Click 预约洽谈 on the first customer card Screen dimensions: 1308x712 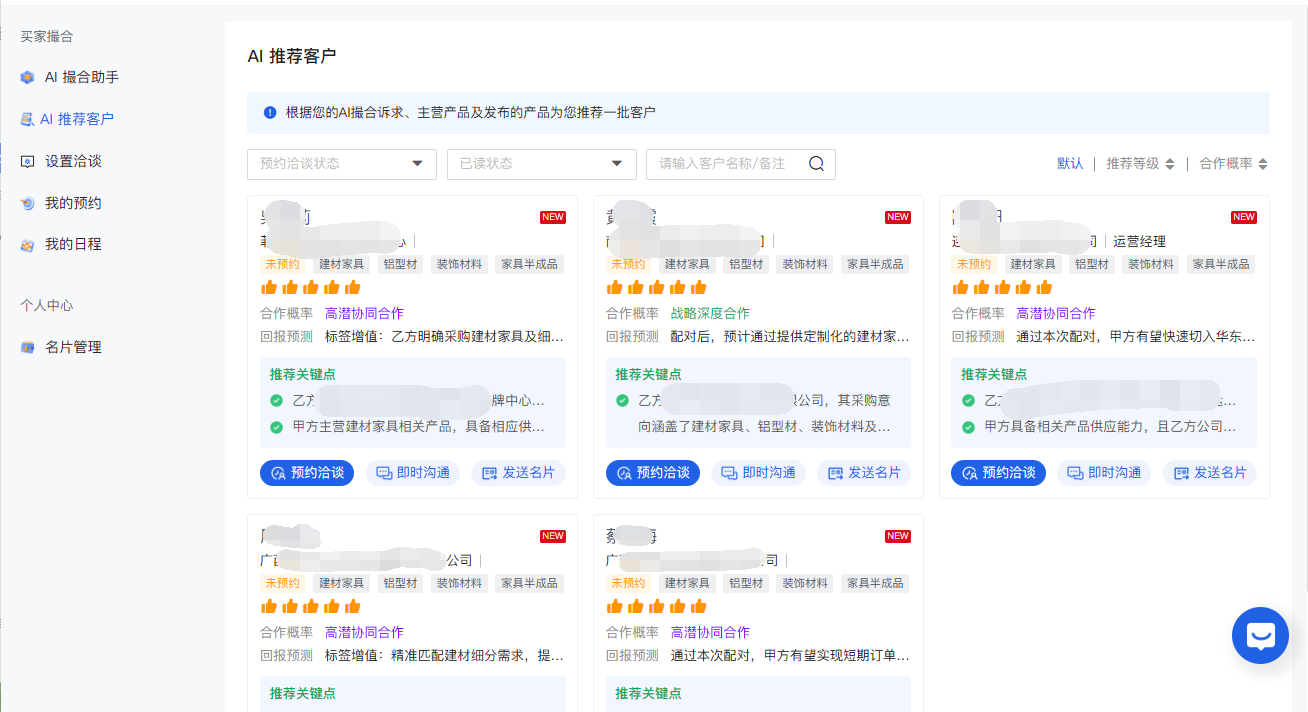point(307,473)
